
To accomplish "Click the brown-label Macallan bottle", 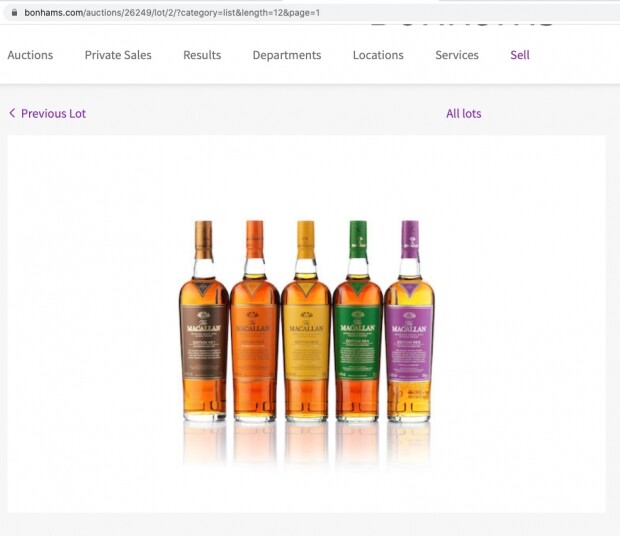I will (x=204, y=321).
